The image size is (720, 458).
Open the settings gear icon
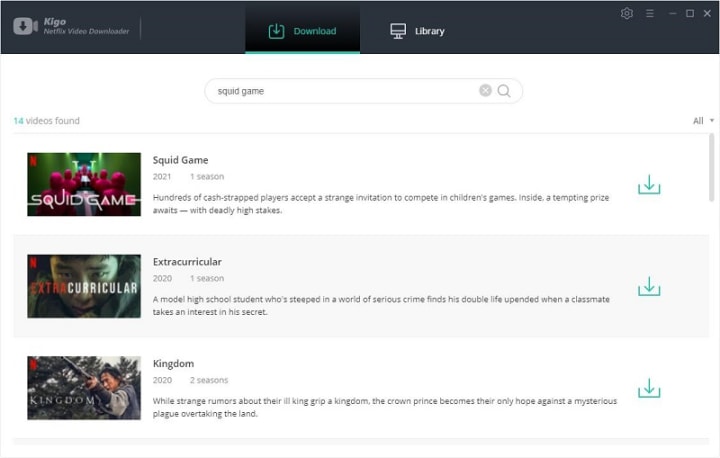click(627, 13)
